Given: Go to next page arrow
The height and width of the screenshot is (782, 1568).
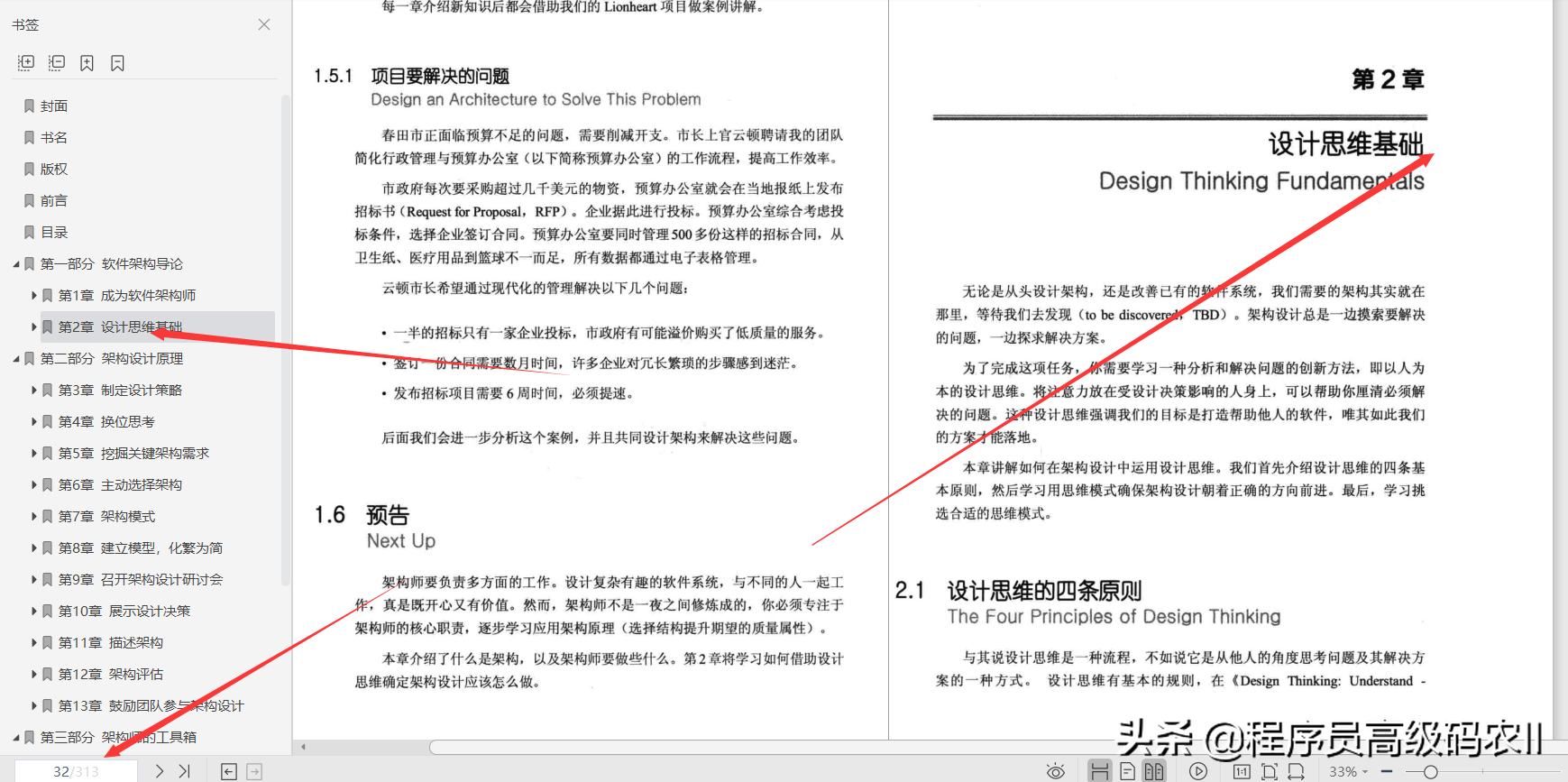Looking at the screenshot, I should [159, 771].
